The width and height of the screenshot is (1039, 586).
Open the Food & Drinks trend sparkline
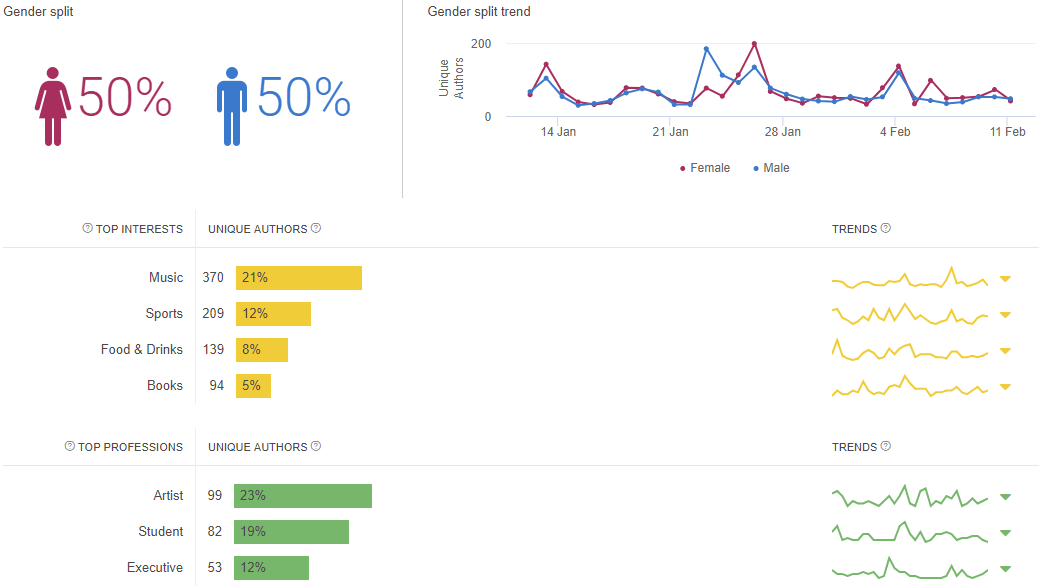909,350
